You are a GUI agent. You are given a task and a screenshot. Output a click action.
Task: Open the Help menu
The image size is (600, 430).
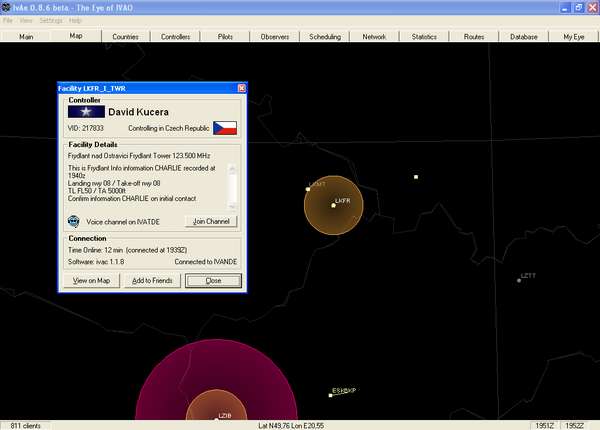75,20
